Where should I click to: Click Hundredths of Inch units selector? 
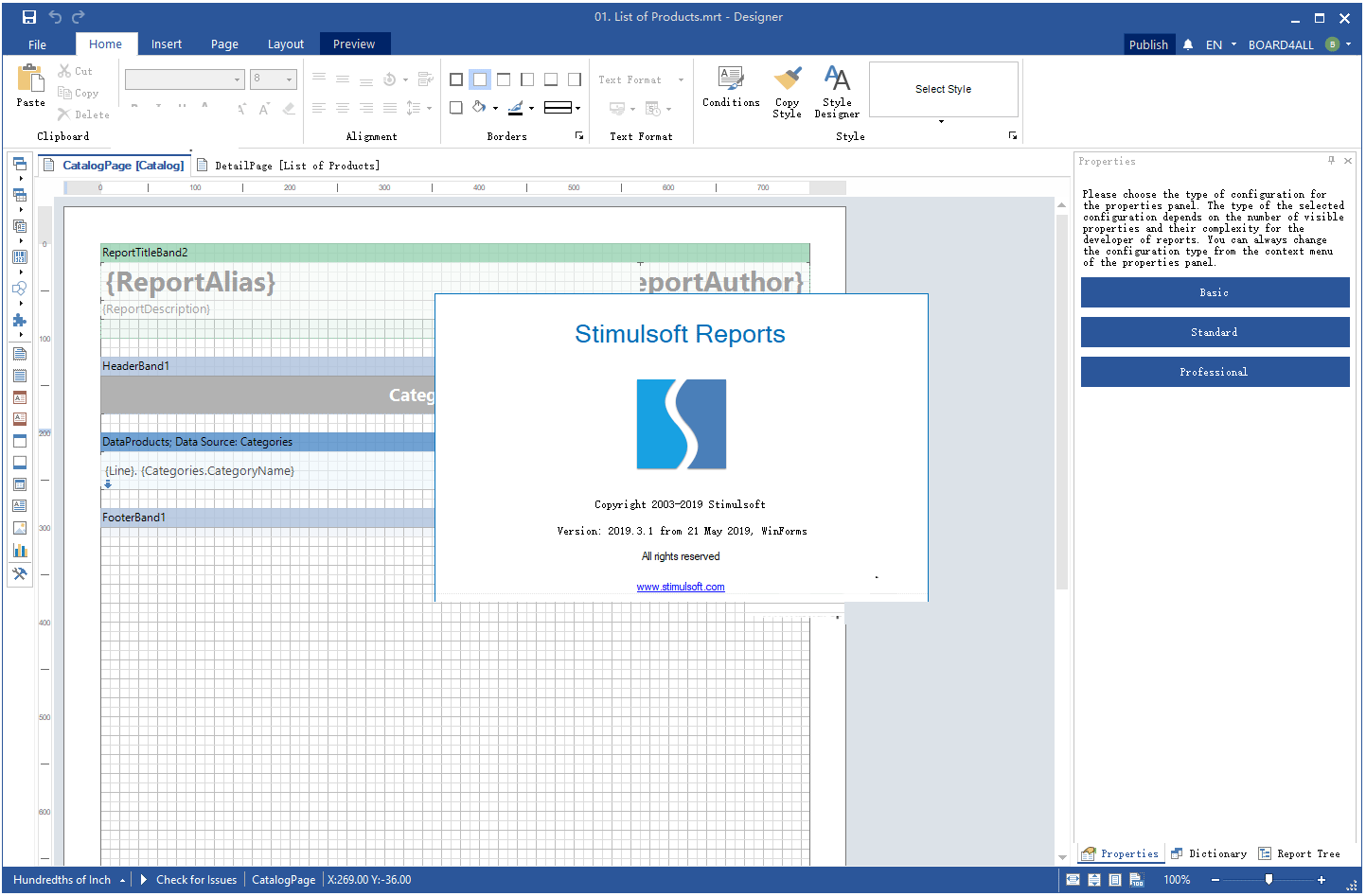point(69,880)
